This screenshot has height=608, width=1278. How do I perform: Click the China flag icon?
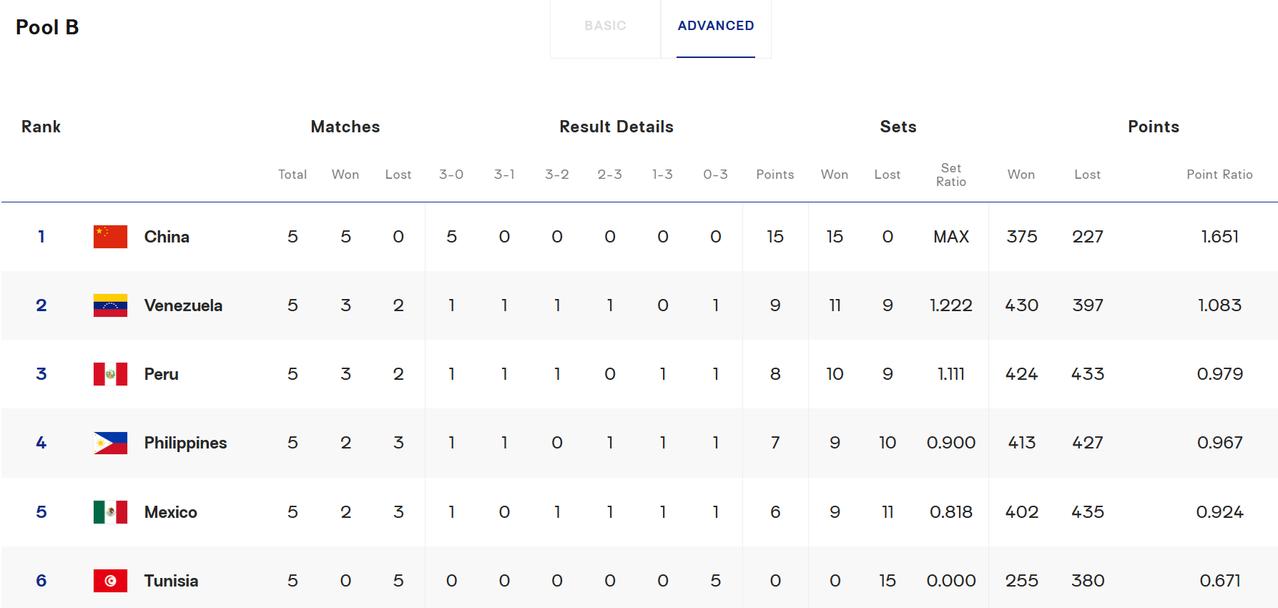pyautogui.click(x=110, y=237)
